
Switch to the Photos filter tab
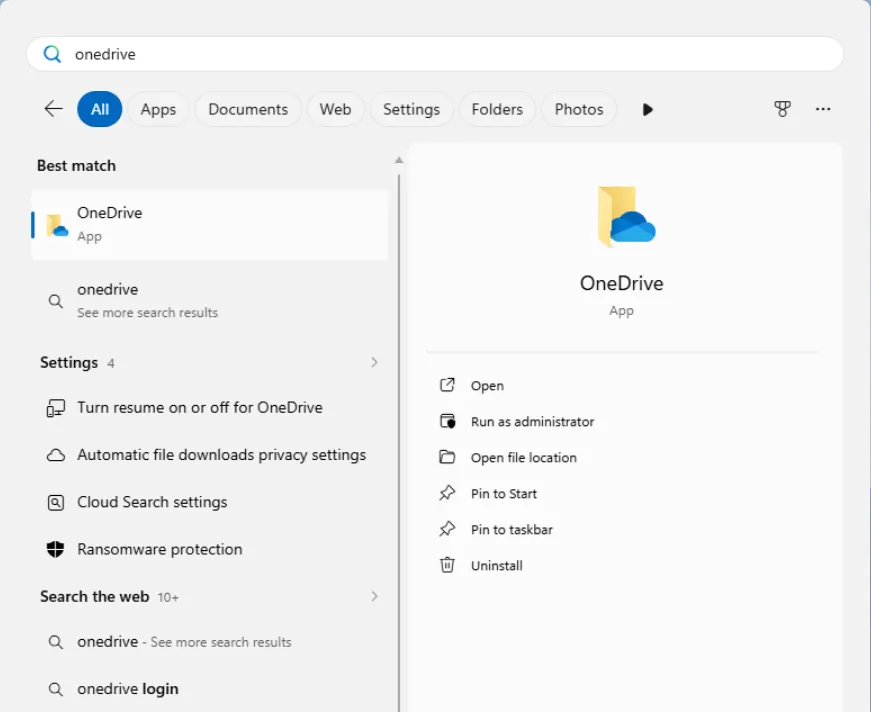pyautogui.click(x=579, y=109)
